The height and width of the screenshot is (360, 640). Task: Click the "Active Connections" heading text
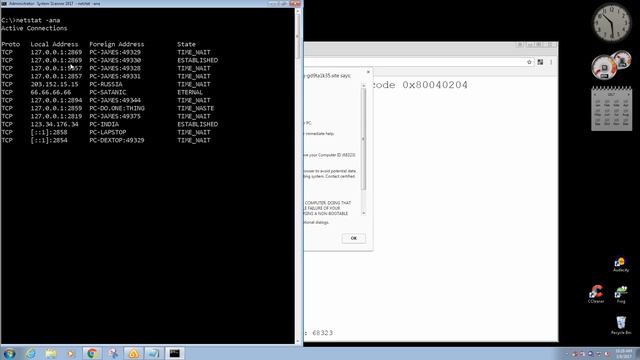(34, 28)
